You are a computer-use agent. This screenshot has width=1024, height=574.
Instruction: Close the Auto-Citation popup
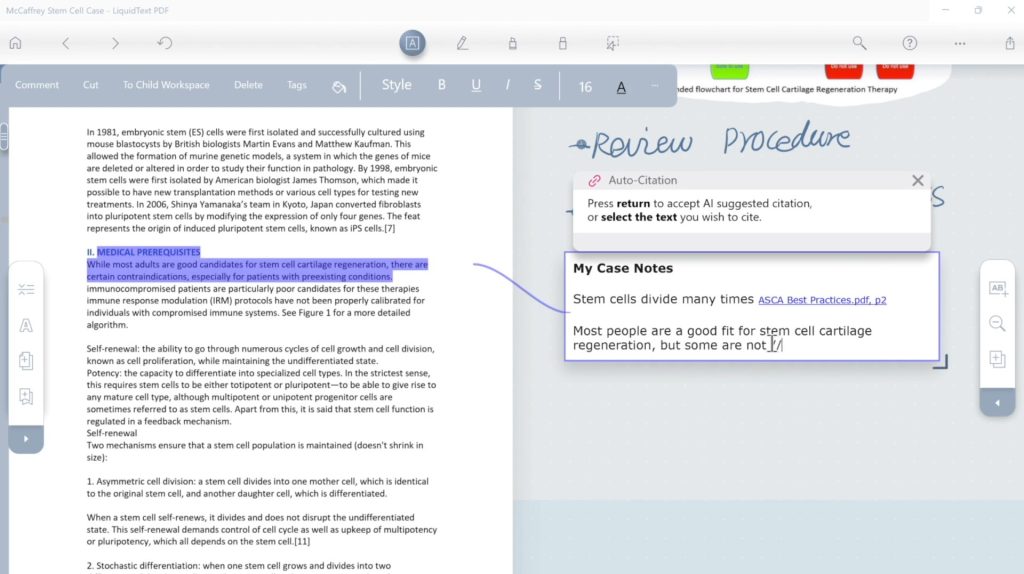tap(917, 180)
